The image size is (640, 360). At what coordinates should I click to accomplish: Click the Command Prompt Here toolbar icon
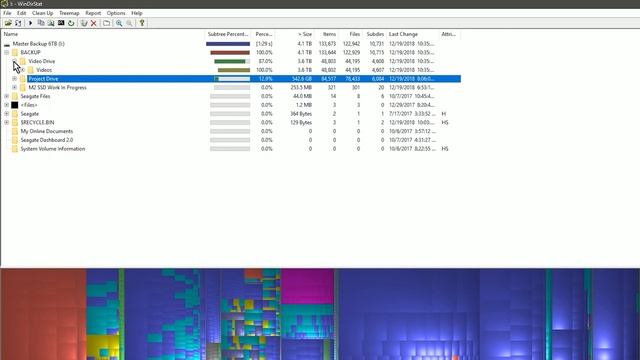pos(61,23)
